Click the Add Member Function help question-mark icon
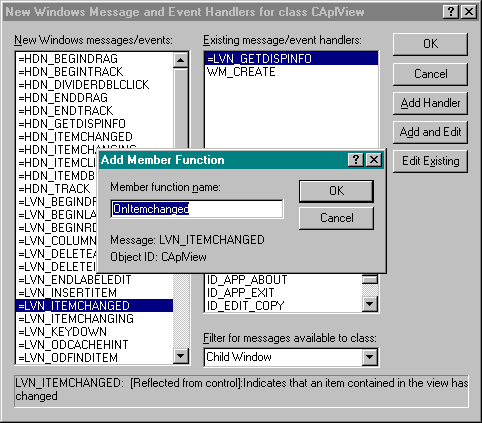 356,160
